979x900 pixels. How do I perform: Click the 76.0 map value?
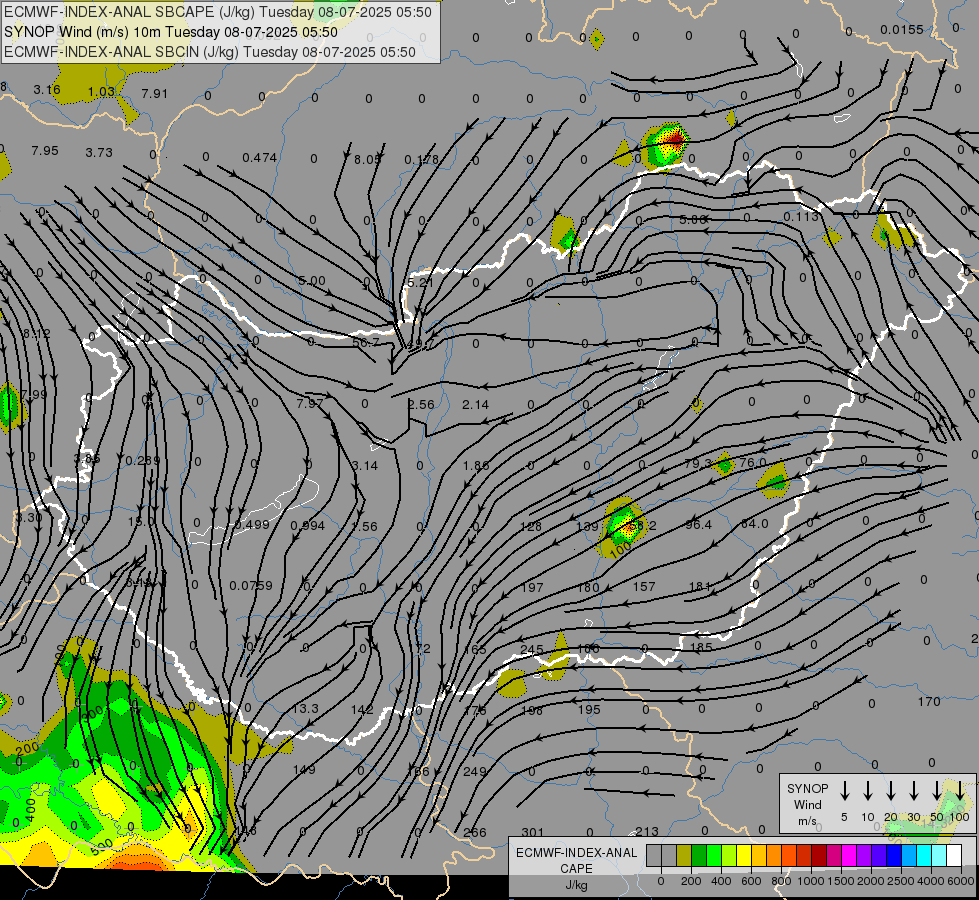(x=752, y=463)
